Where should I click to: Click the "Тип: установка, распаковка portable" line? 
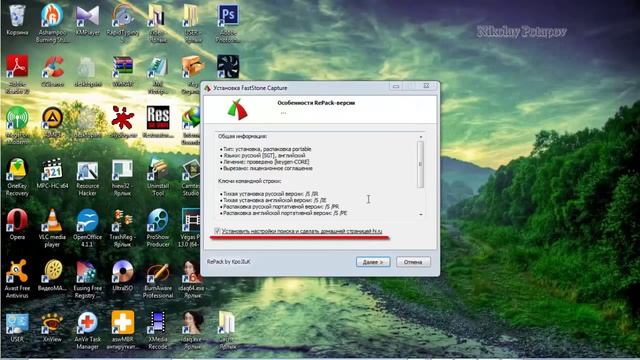point(267,149)
